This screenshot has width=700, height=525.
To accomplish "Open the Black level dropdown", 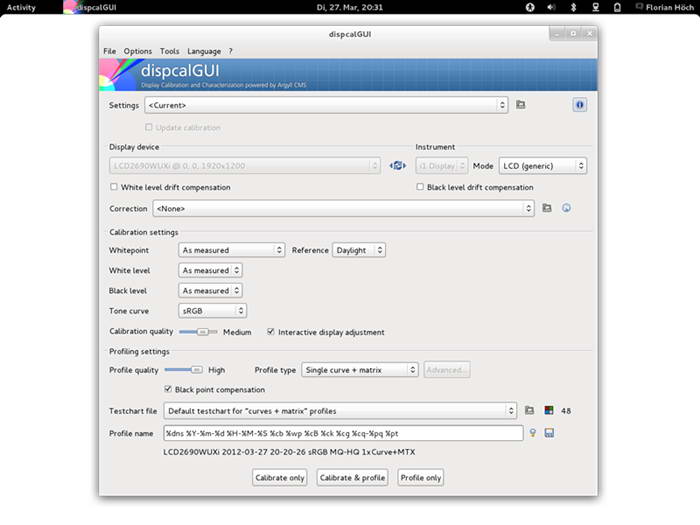I will (210, 291).
